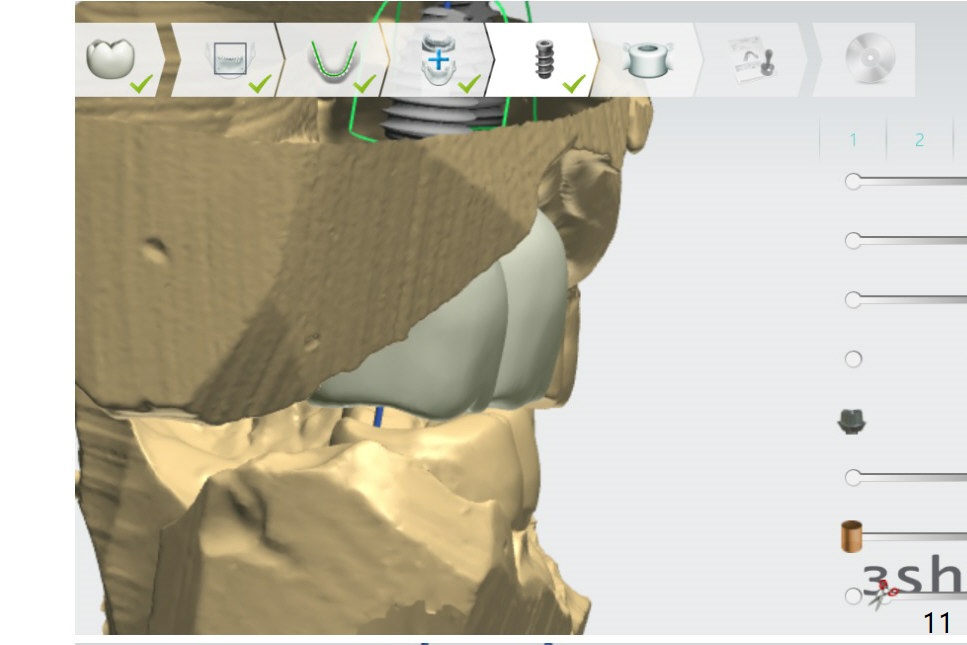Viewport: 967px width, 645px height.
Task: Select the standalone round radio circle
Action: (x=853, y=359)
